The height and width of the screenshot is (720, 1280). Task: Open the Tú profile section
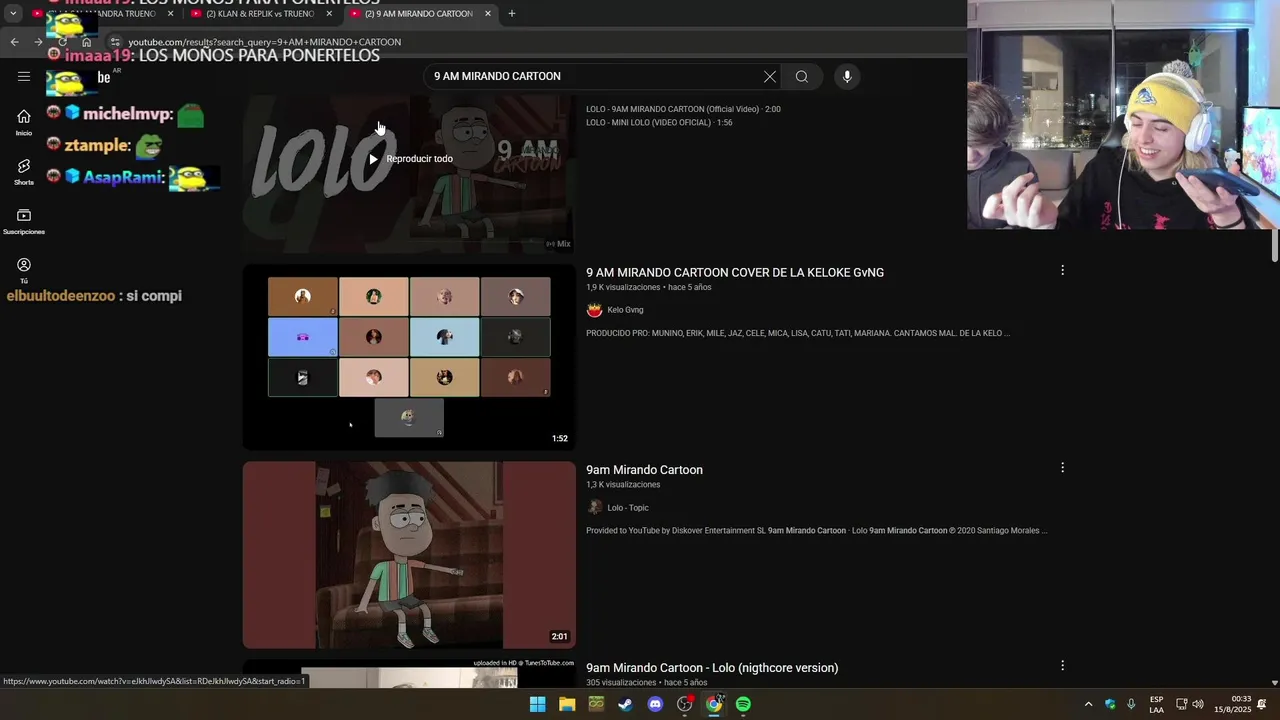(x=24, y=270)
